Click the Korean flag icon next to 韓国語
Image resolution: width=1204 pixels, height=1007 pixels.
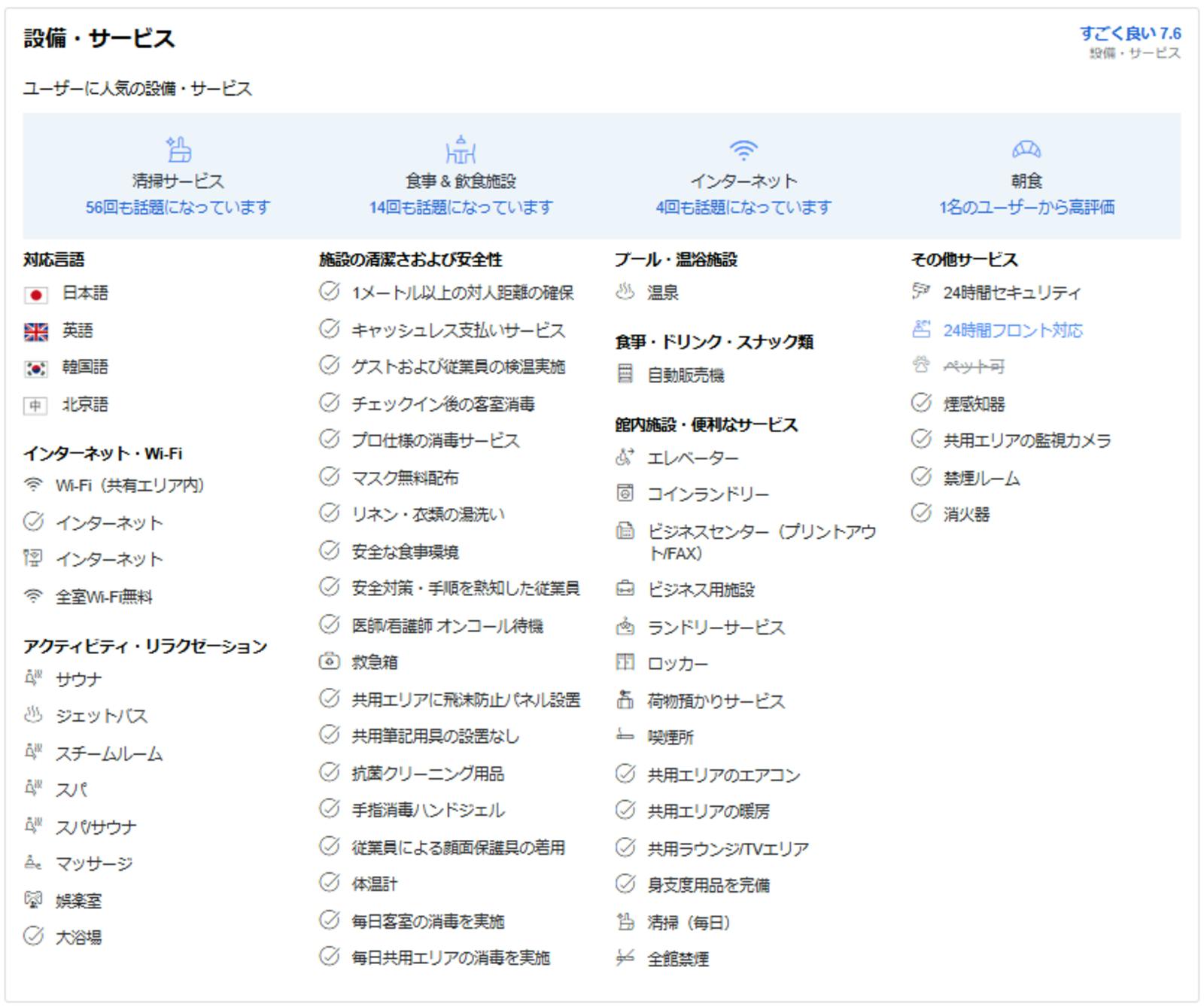[x=35, y=368]
